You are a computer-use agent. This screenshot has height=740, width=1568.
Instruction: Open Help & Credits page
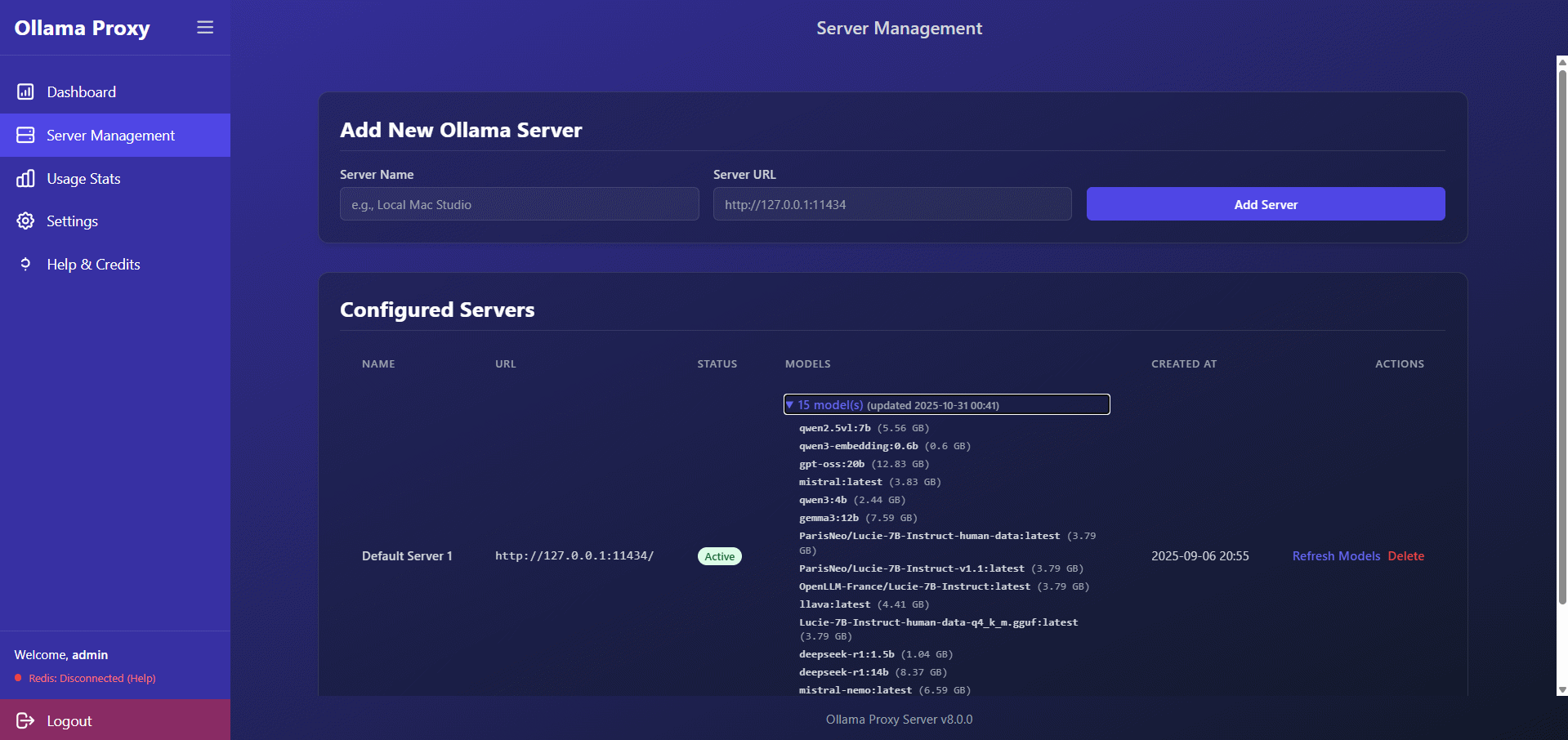tap(115, 264)
